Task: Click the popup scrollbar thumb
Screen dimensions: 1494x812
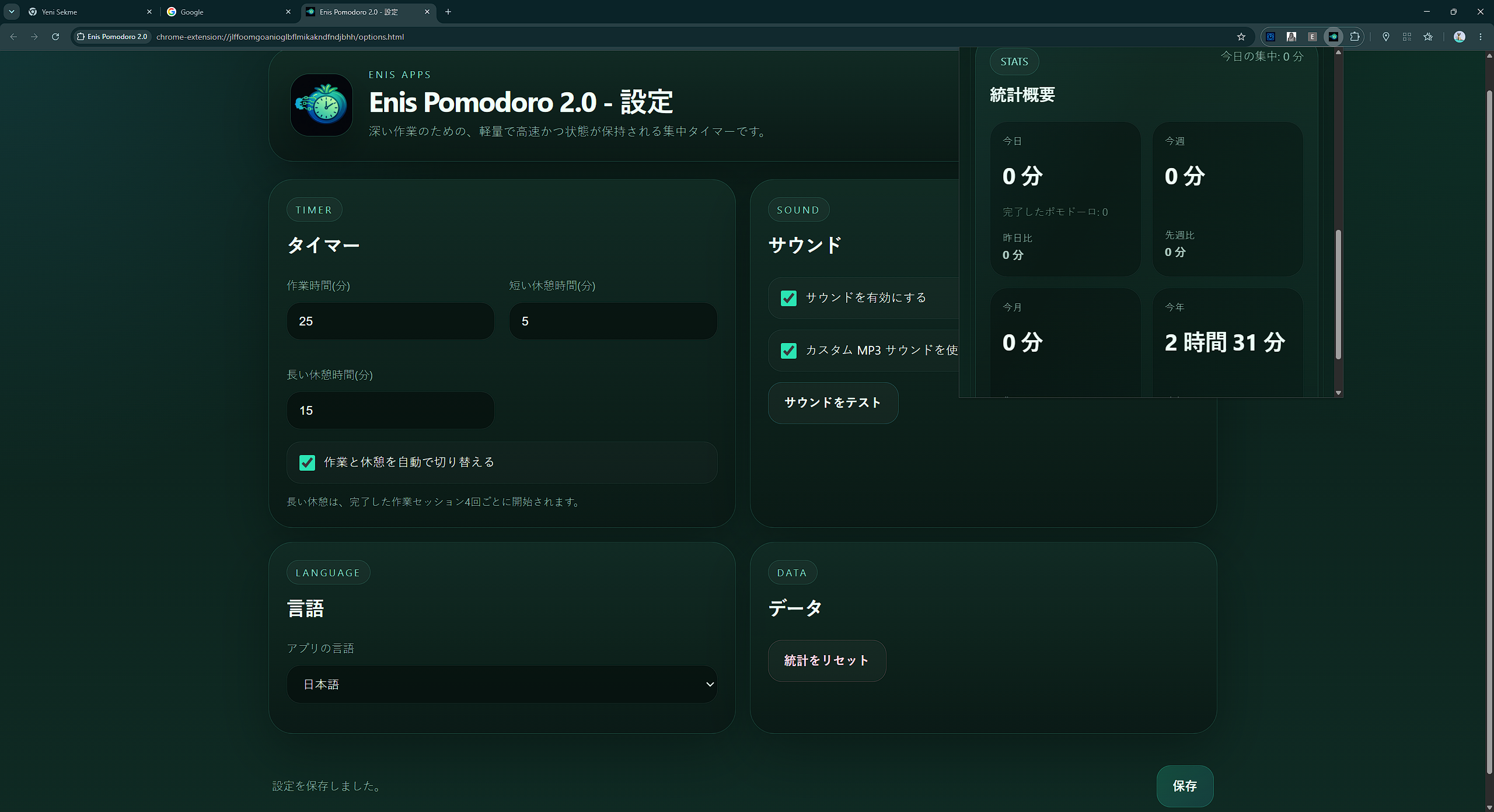Action: pyautogui.click(x=1338, y=295)
